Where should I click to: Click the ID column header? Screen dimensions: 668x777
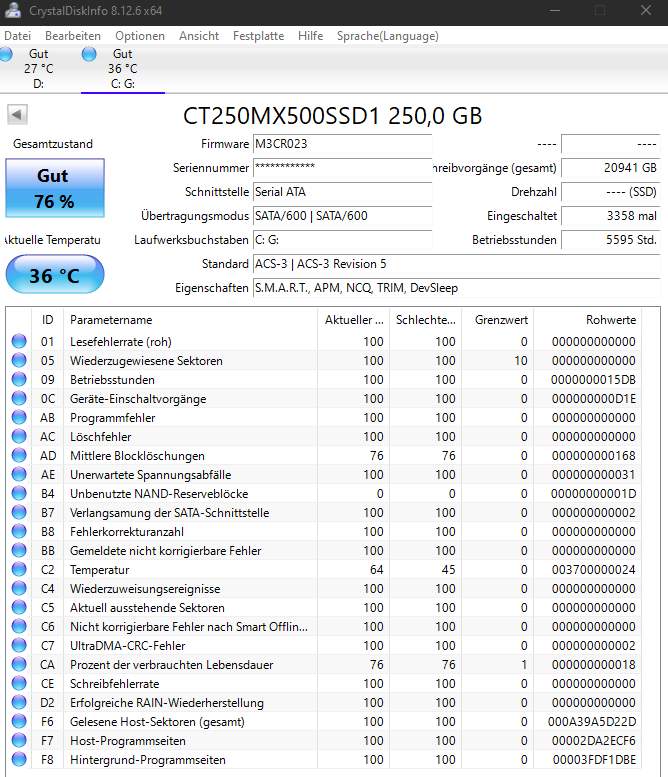click(x=48, y=320)
